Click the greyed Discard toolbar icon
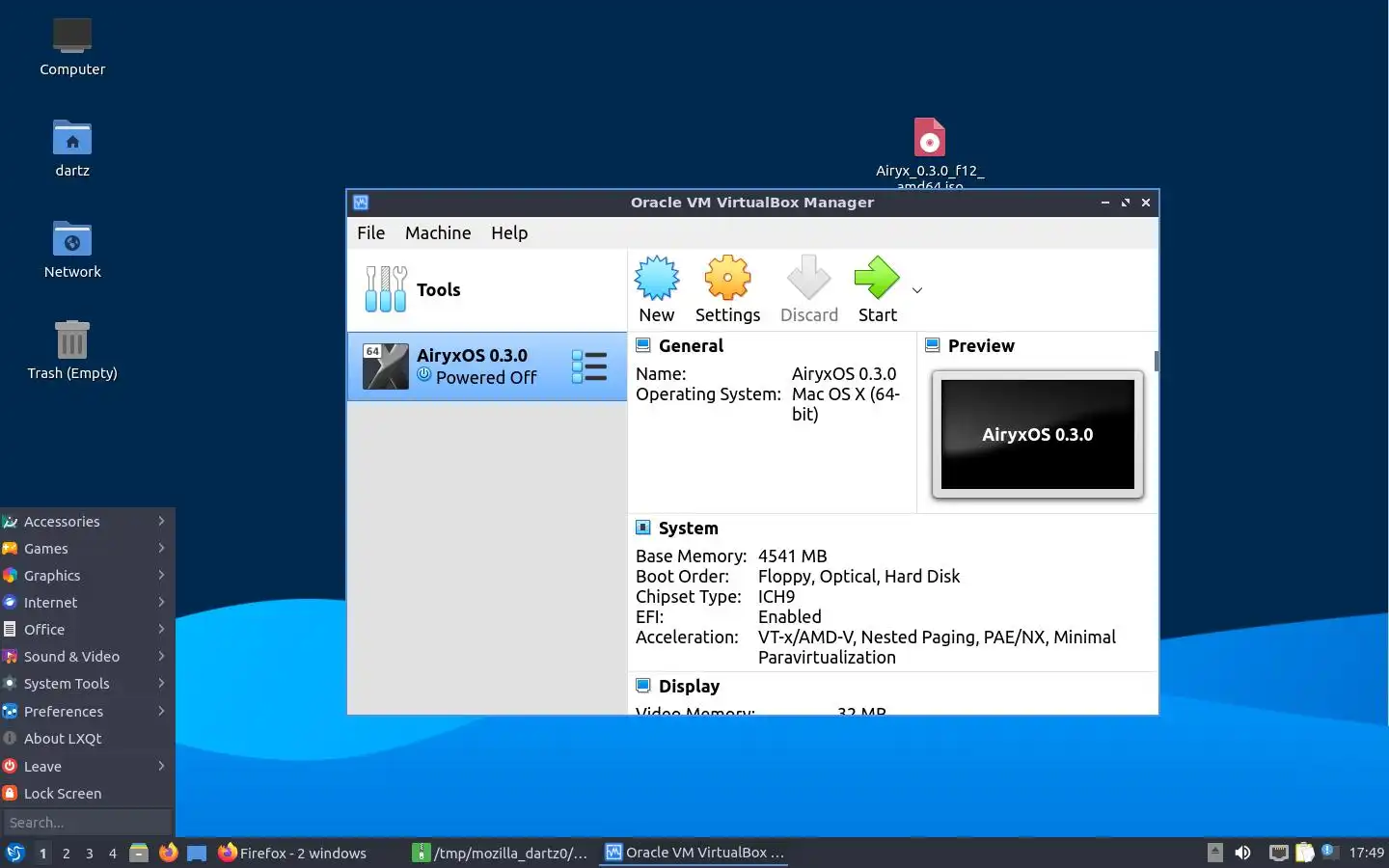 [x=808, y=279]
